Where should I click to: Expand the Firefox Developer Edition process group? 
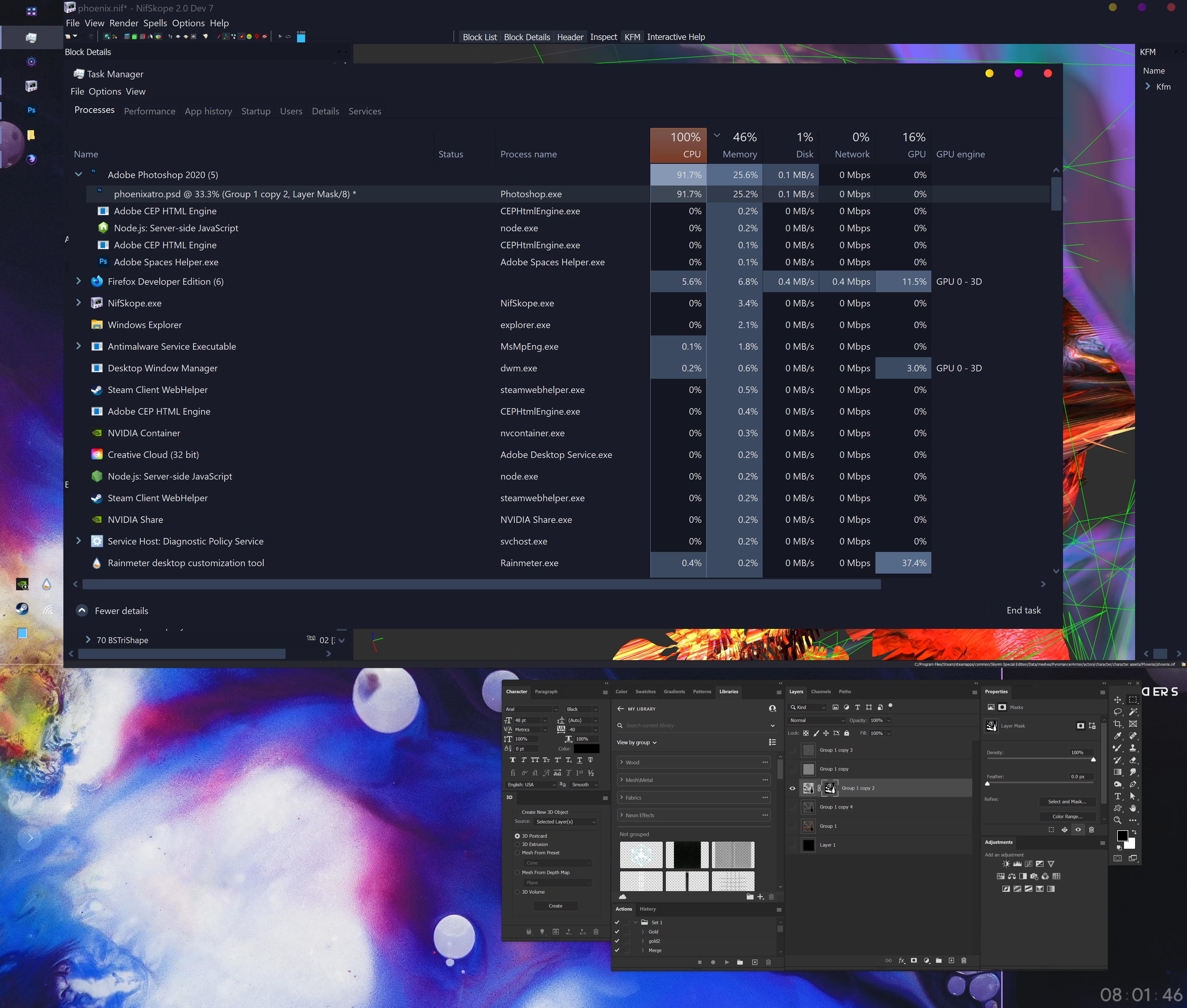79,281
